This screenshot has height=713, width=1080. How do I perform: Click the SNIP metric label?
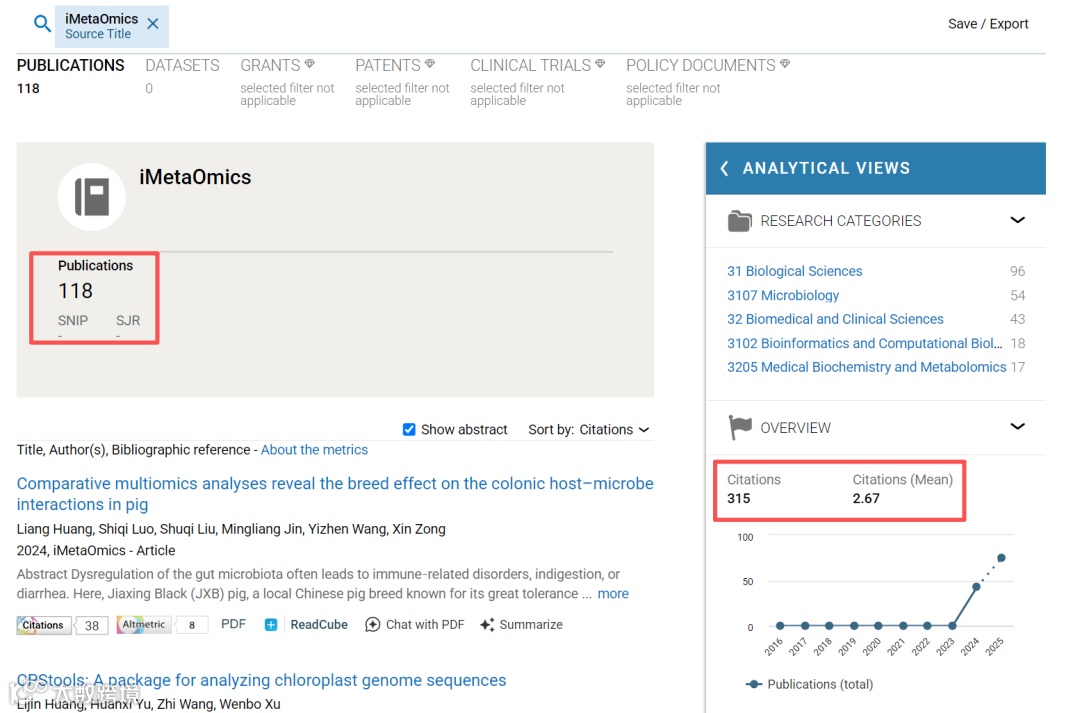[72, 320]
